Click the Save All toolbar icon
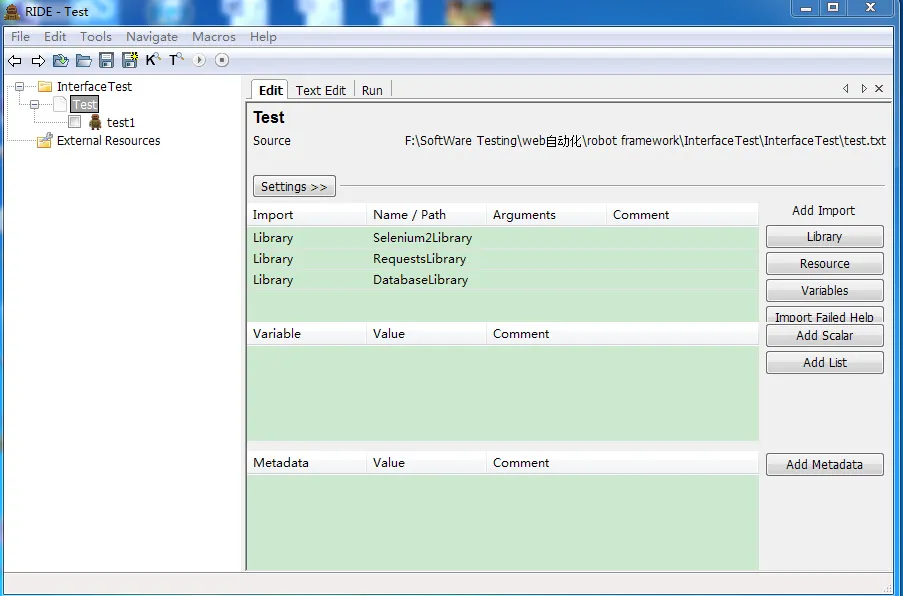 coord(130,60)
